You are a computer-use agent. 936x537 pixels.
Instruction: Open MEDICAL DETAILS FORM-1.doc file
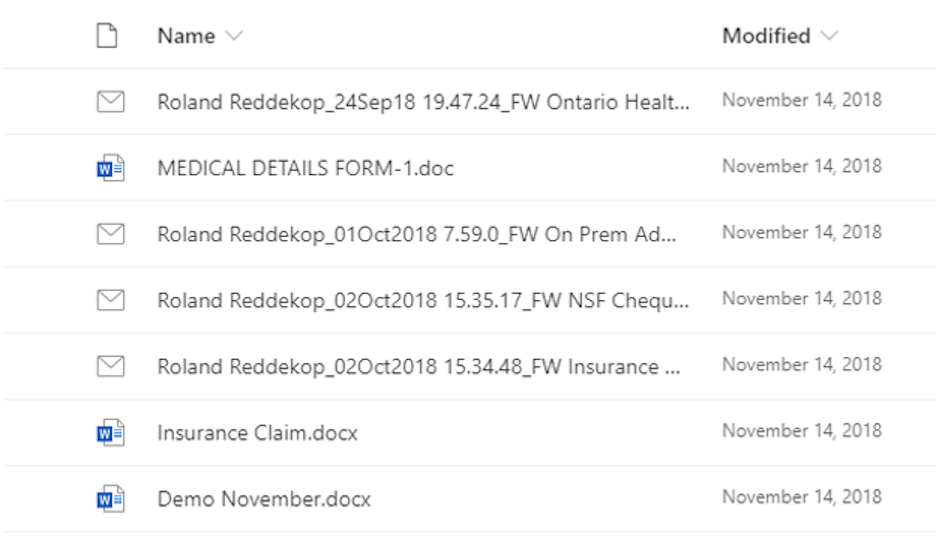pos(305,168)
